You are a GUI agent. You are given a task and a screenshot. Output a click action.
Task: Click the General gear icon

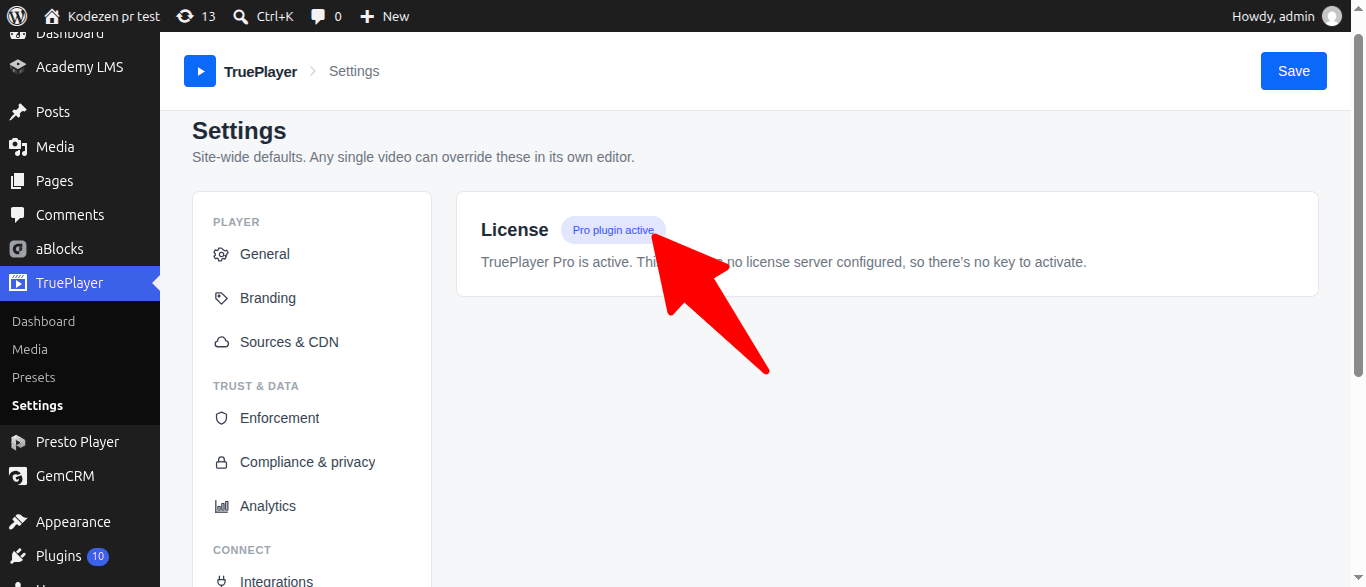pos(221,254)
